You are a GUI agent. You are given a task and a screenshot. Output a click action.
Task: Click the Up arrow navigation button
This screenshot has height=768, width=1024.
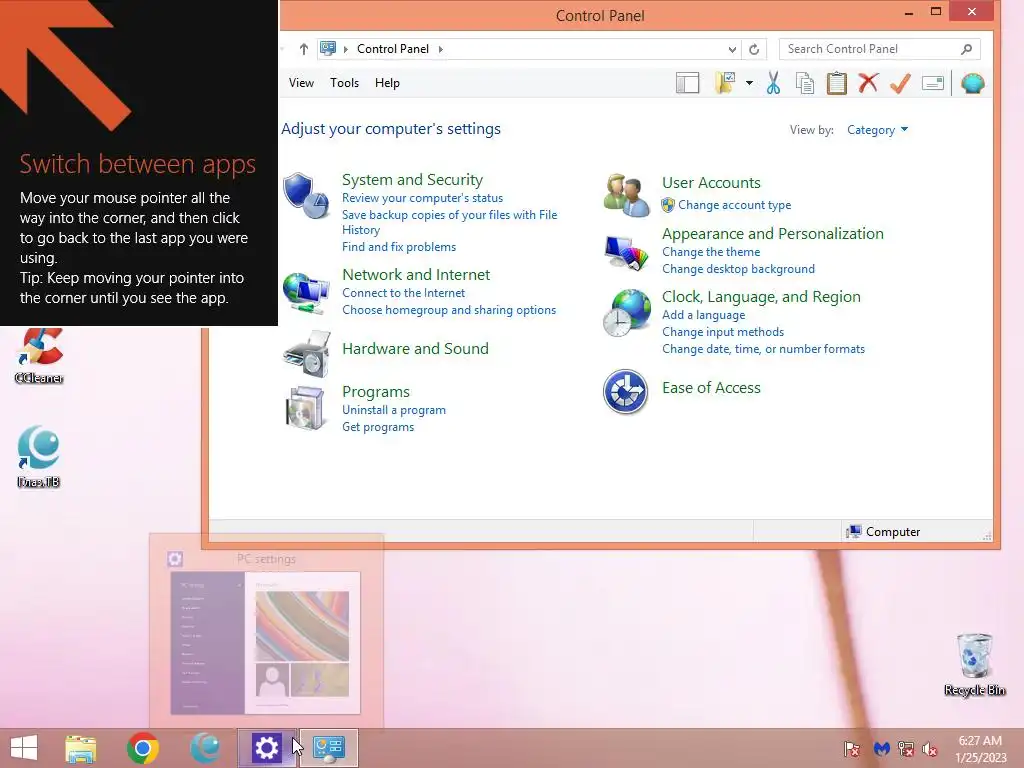[304, 49]
